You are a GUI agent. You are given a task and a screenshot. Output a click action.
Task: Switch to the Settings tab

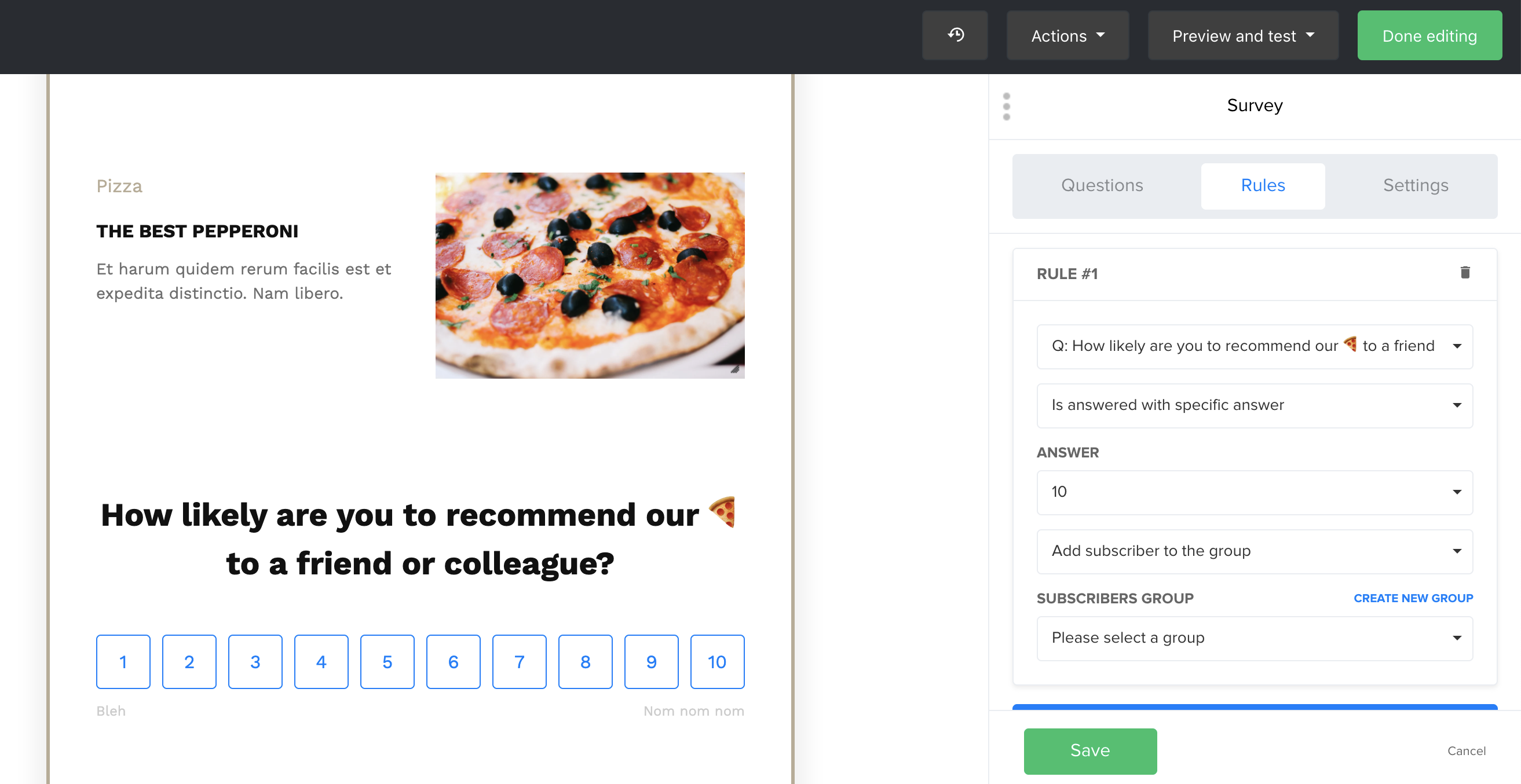click(1416, 185)
